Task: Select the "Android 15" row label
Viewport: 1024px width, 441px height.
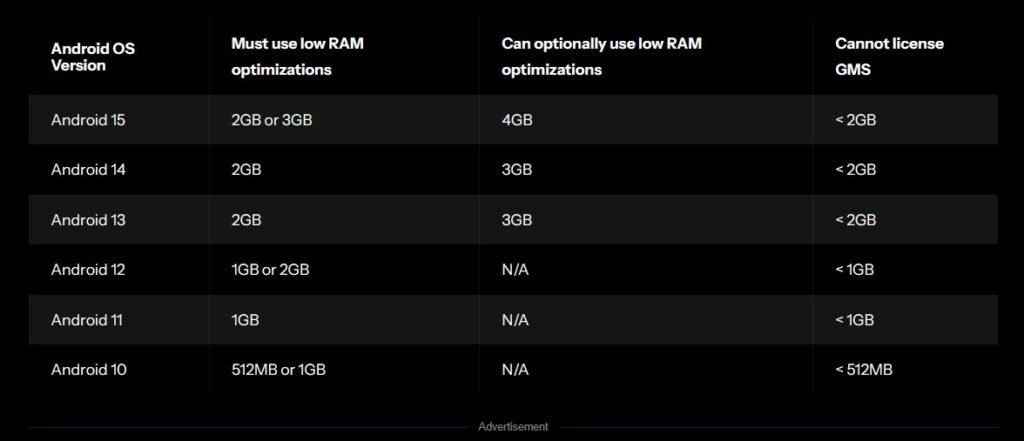Action: point(88,120)
